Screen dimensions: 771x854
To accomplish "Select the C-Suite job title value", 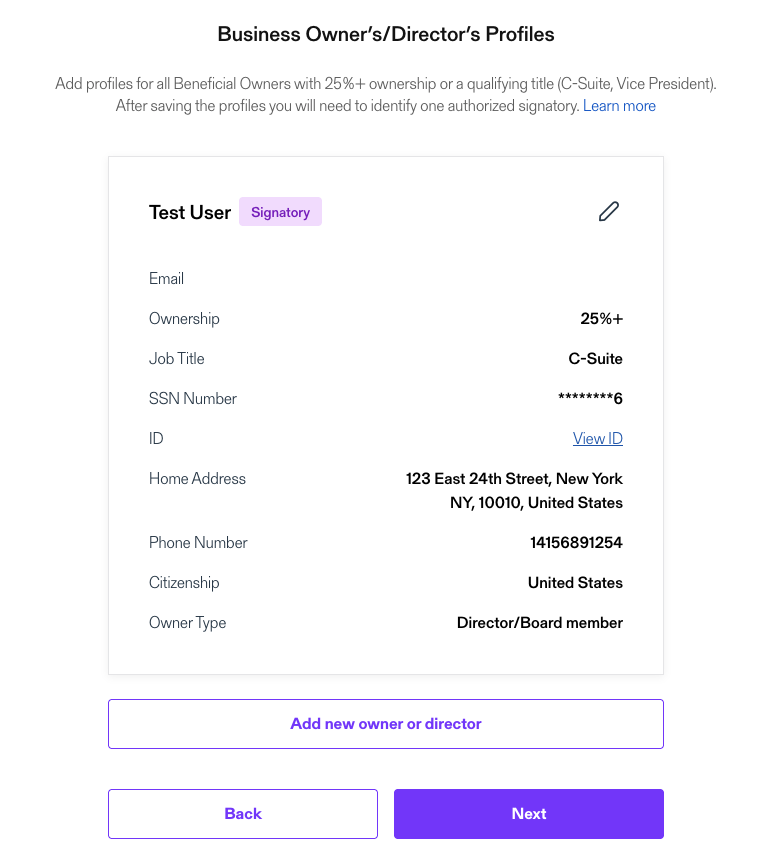I will (595, 358).
